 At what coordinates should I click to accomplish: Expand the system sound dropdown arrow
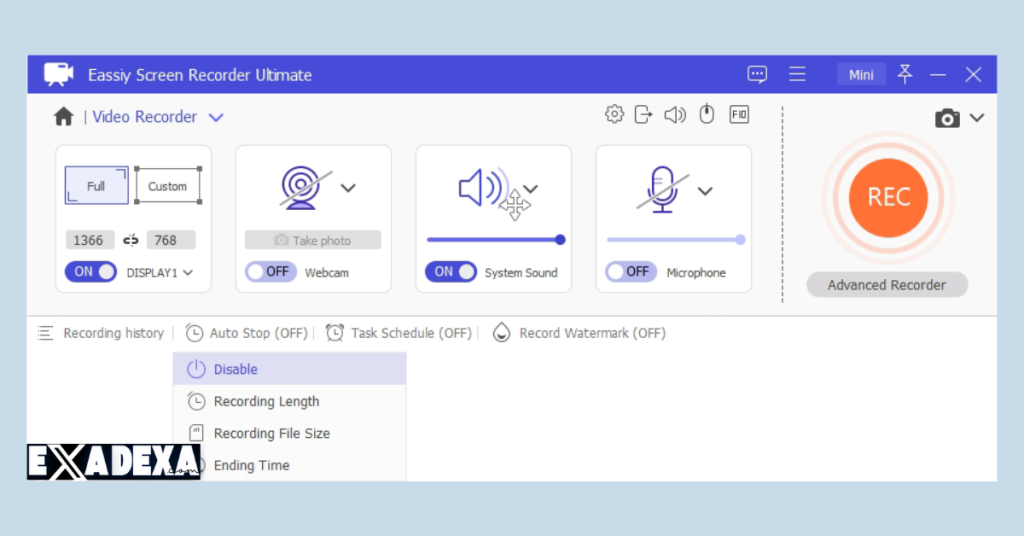[x=530, y=189]
